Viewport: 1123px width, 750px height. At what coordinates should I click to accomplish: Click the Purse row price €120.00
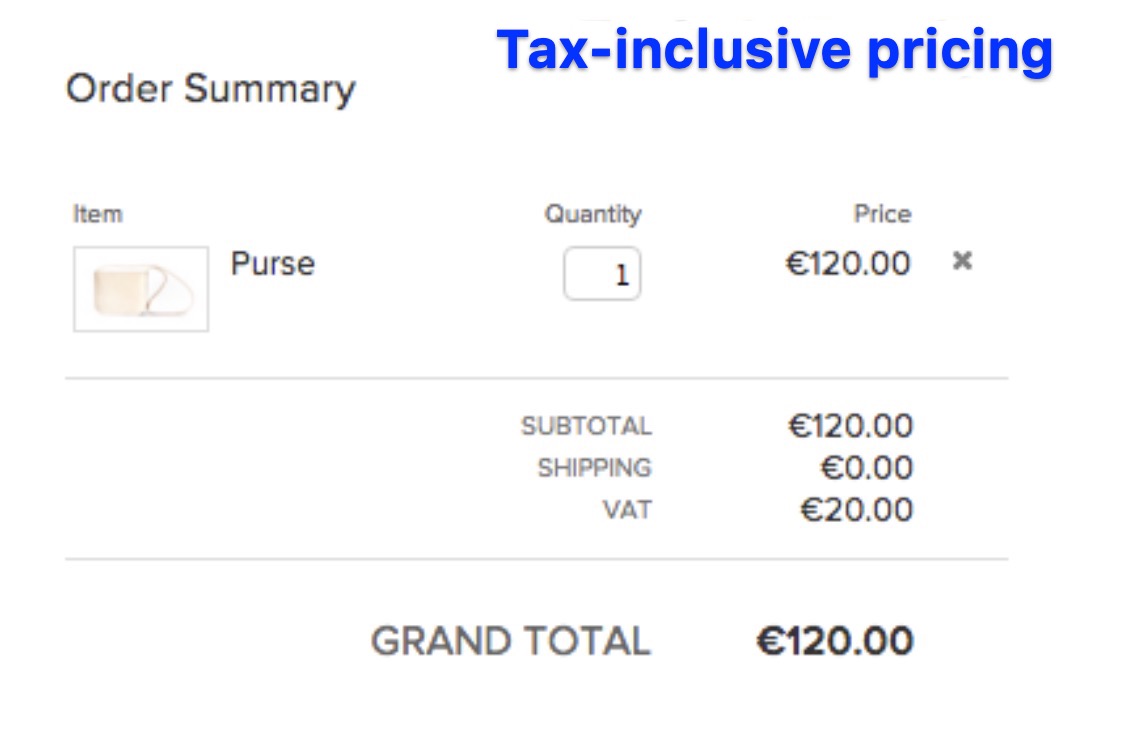pos(848,264)
